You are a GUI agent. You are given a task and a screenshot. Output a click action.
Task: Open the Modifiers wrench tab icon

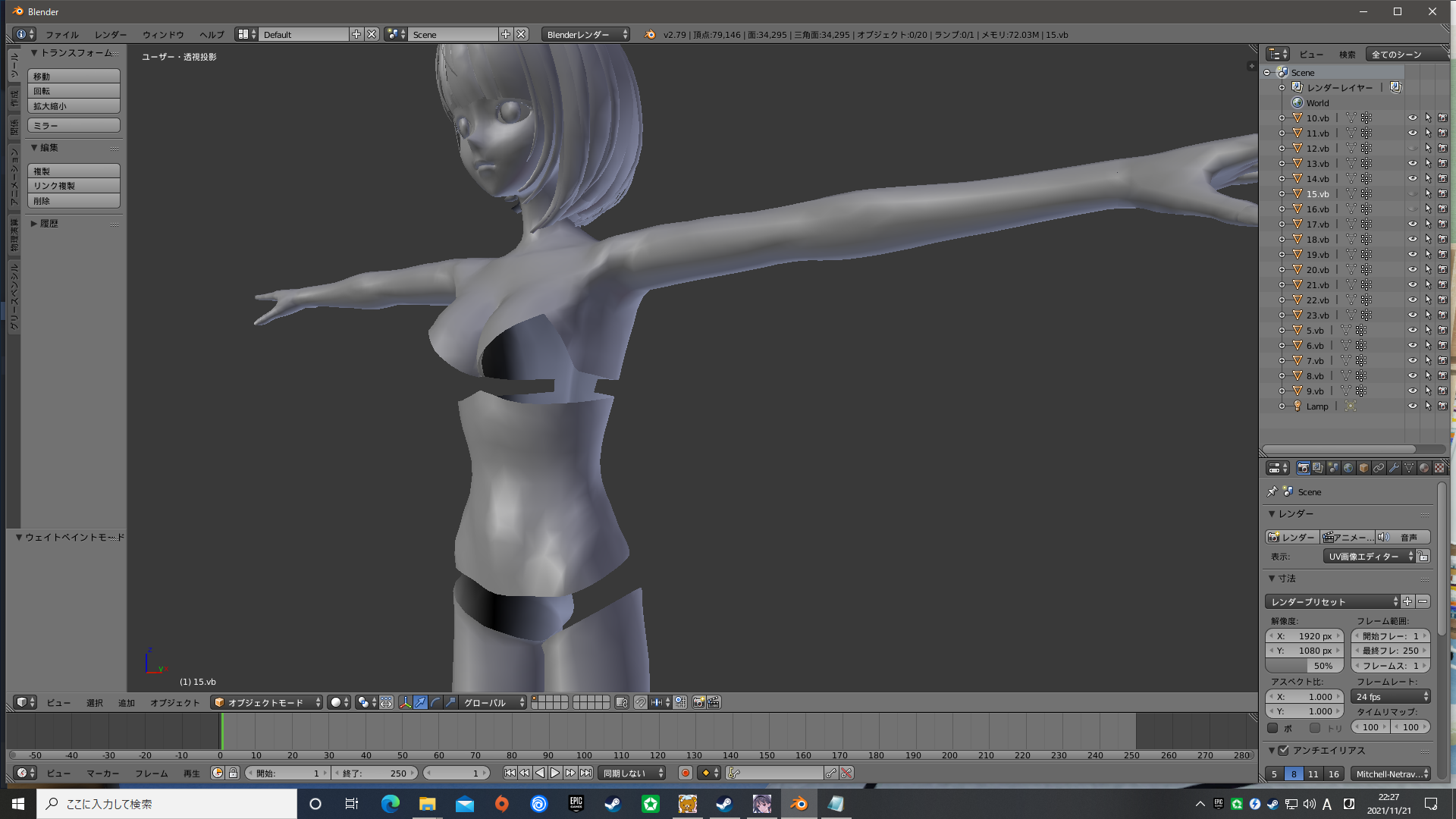click(x=1394, y=468)
